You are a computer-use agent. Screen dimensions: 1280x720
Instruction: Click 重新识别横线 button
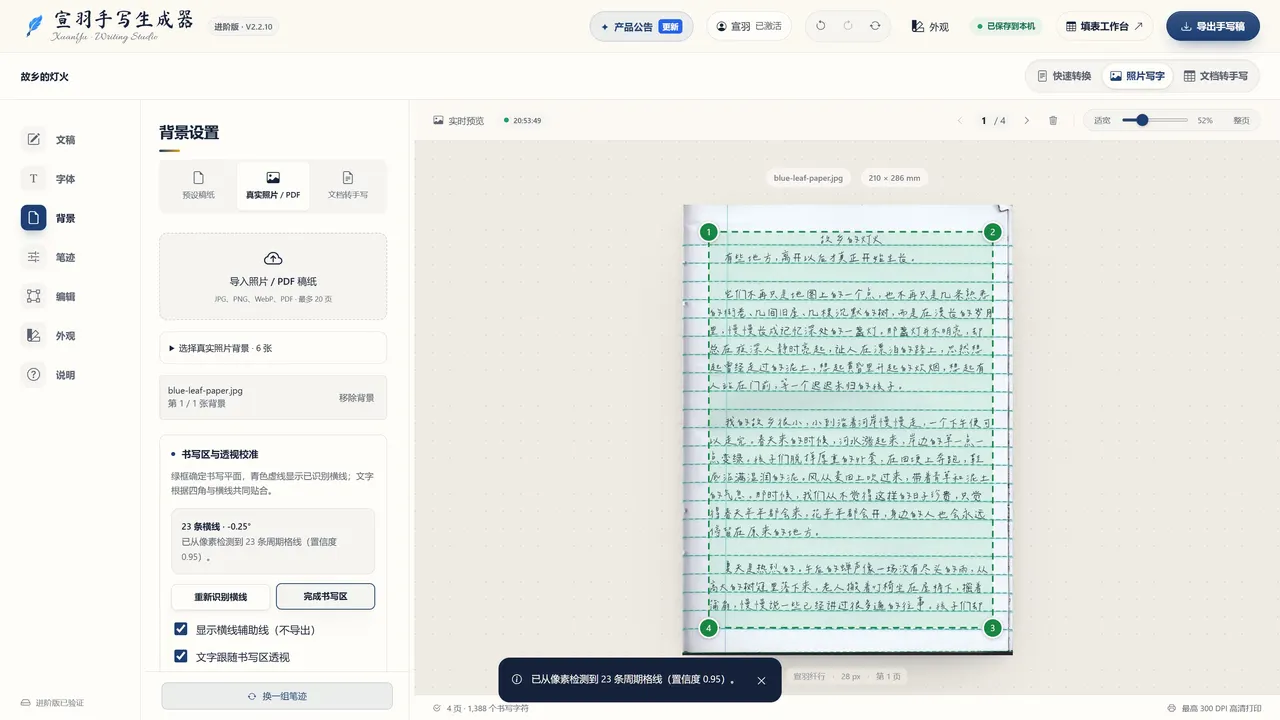221,596
